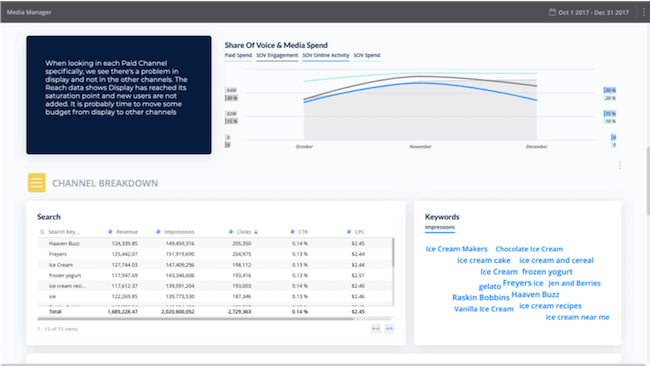Click the October label on chart axis
The image size is (650, 366).
click(x=304, y=147)
